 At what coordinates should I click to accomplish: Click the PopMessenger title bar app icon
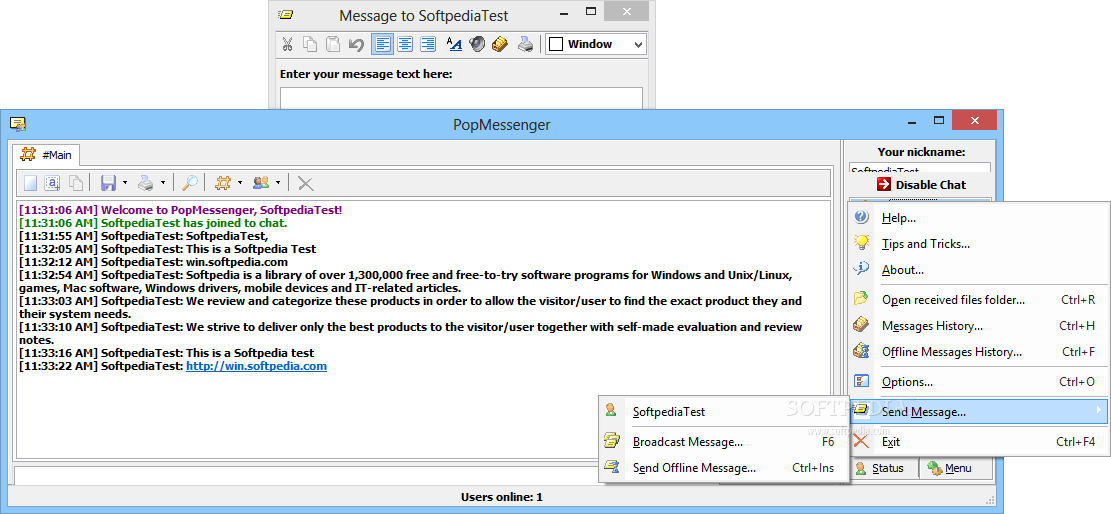(x=18, y=124)
